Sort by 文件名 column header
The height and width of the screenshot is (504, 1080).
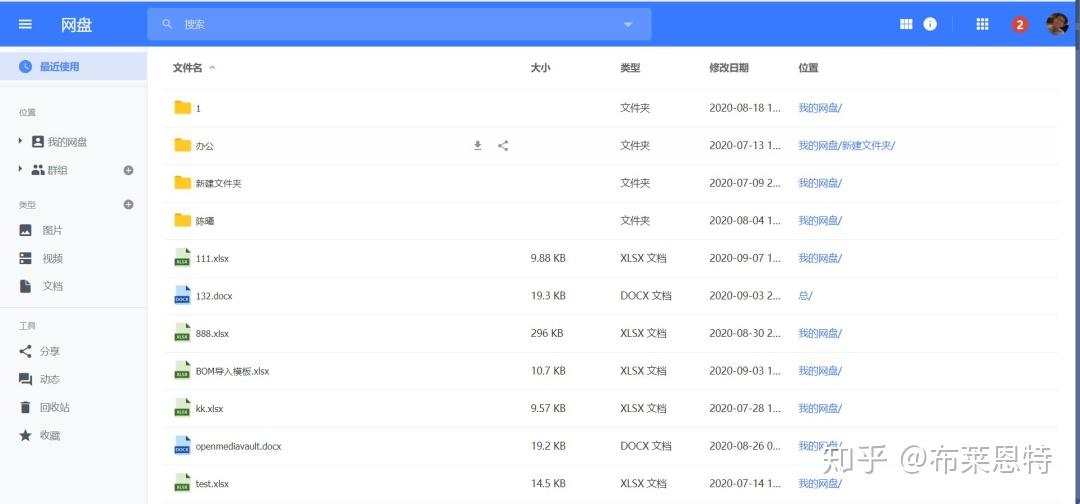pyautogui.click(x=187, y=67)
